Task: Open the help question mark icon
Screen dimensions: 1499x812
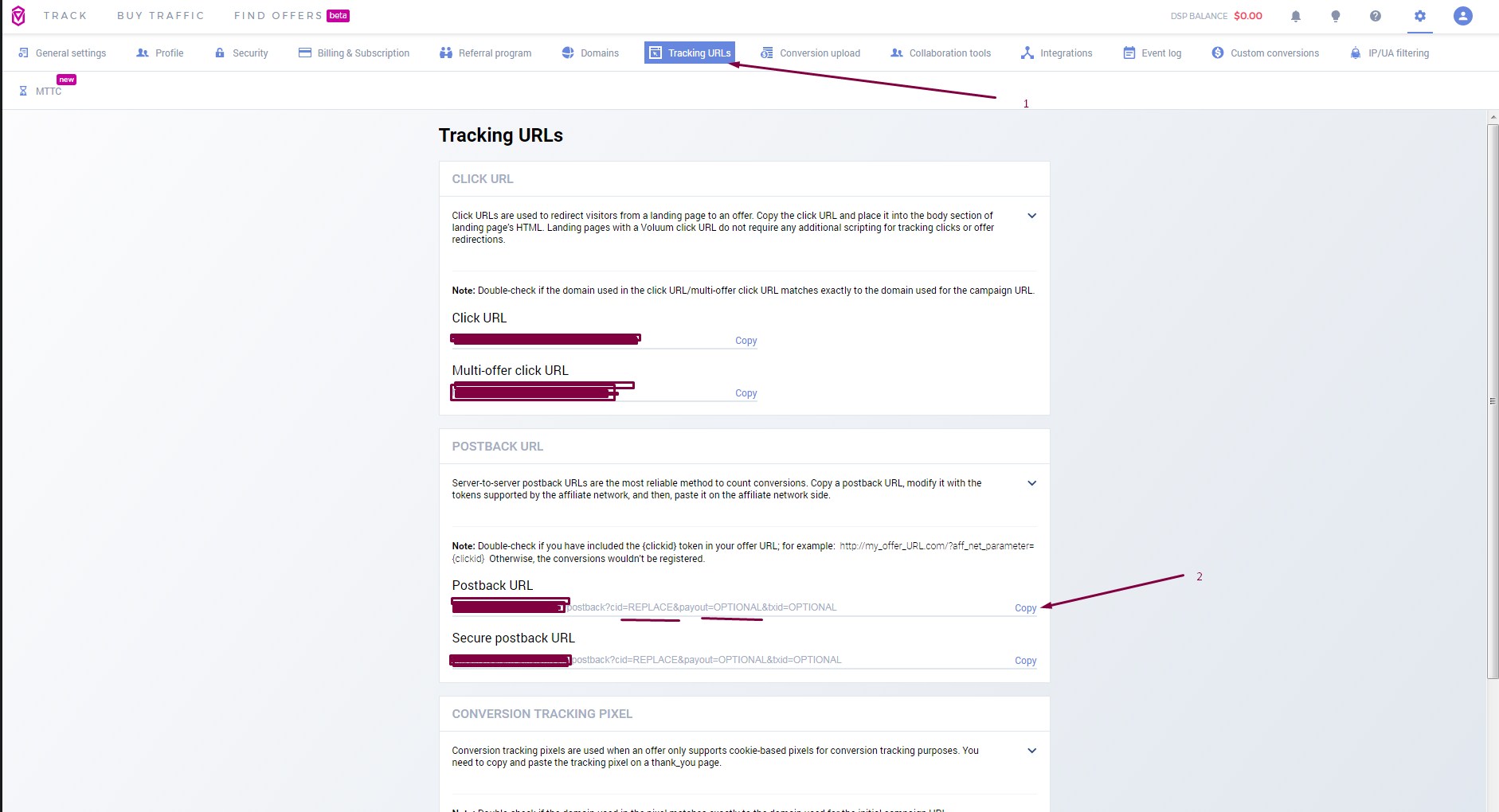Action: tap(1376, 16)
